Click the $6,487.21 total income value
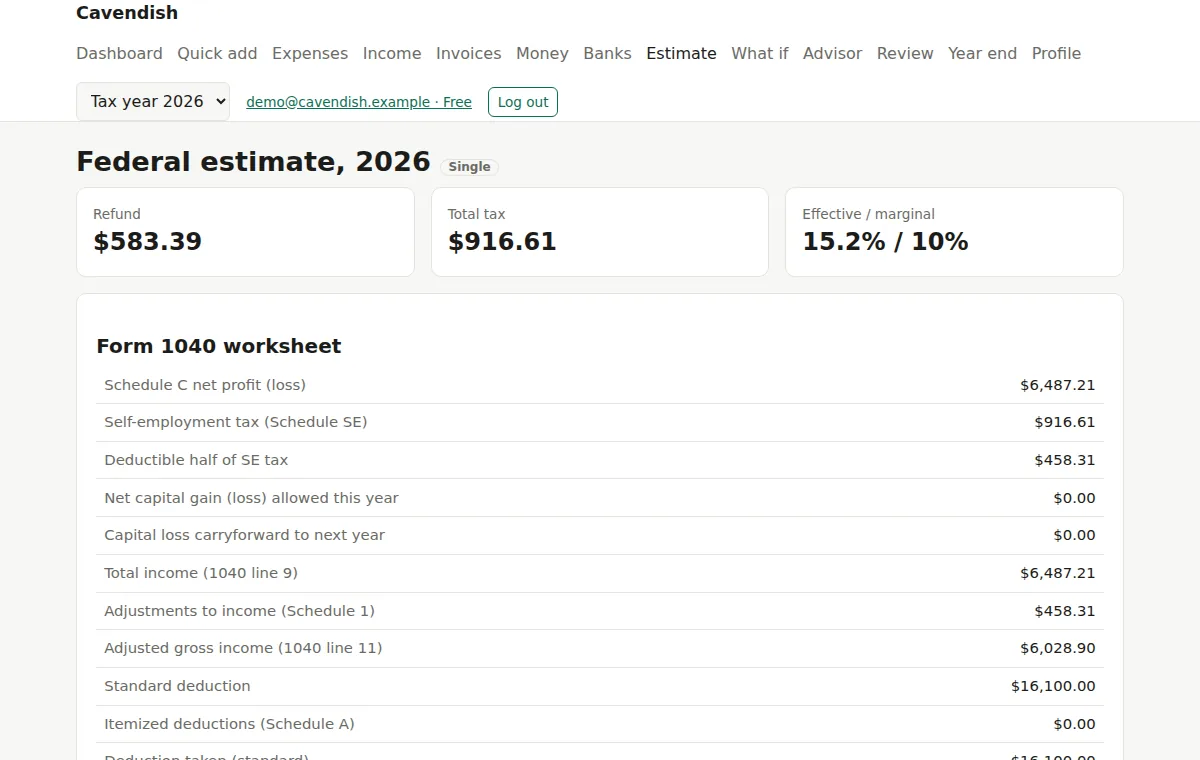The width and height of the screenshot is (1200, 760). (x=1058, y=573)
